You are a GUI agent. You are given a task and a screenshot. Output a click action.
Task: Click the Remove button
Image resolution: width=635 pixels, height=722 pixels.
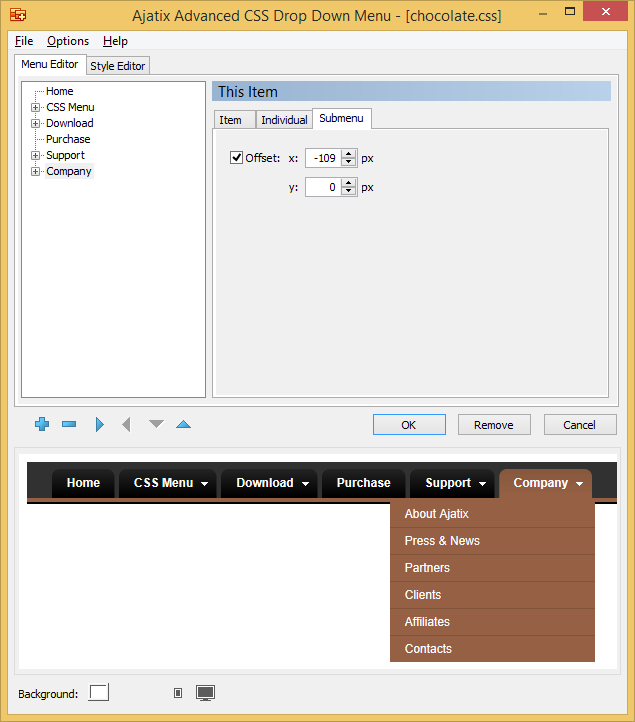point(494,425)
